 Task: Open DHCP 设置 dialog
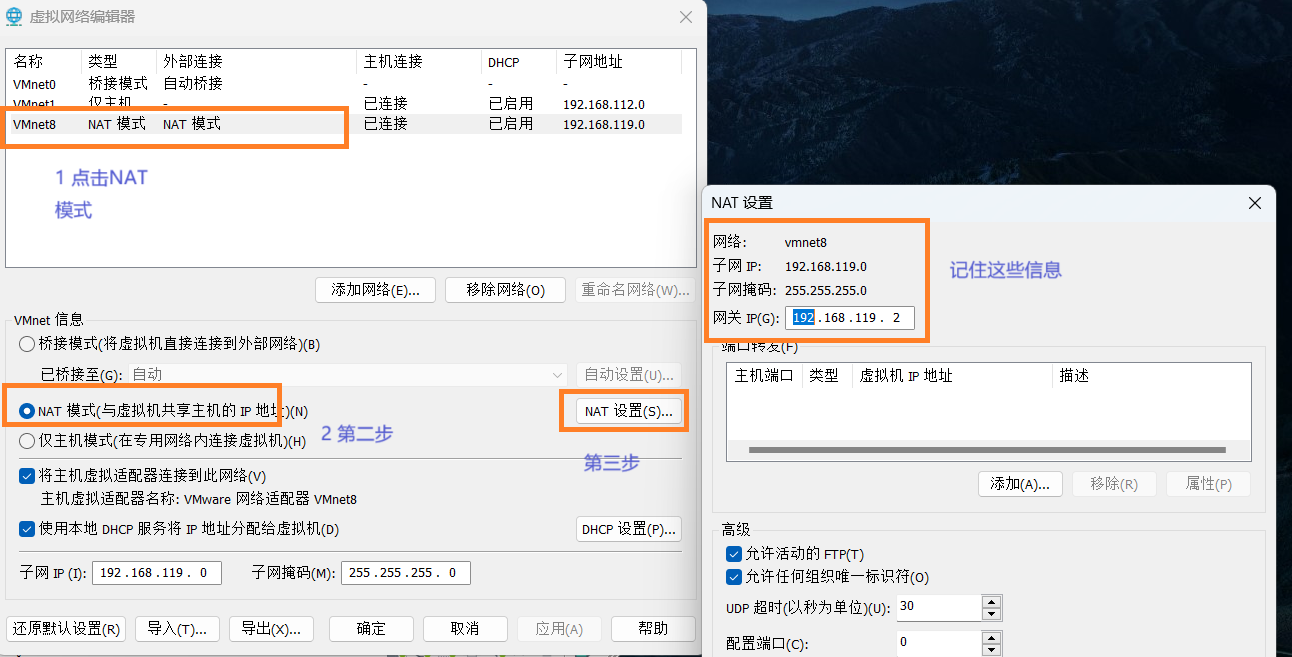tap(629, 529)
